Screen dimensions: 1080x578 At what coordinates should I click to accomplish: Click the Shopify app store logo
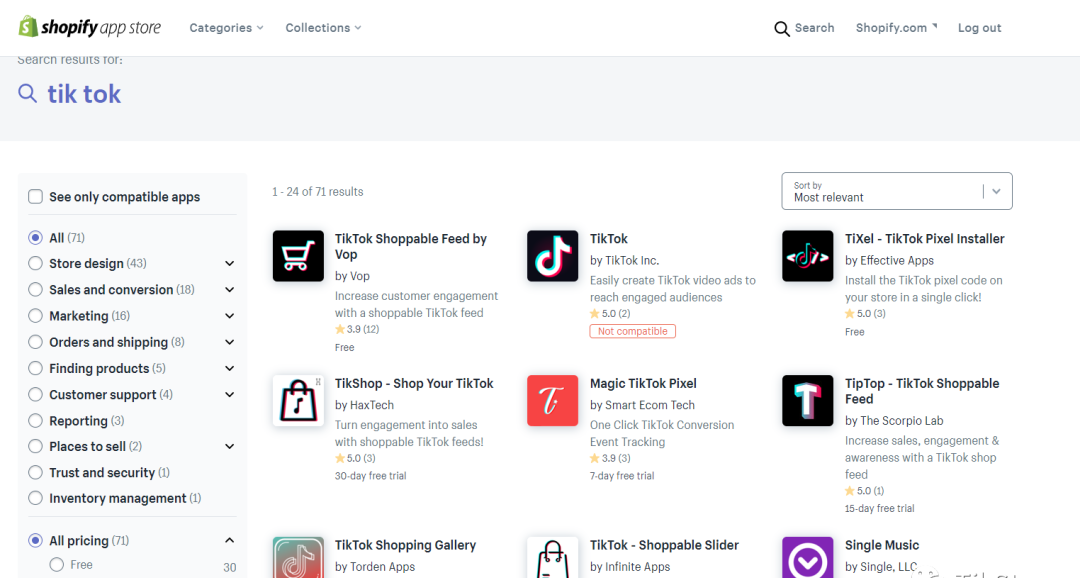pyautogui.click(x=90, y=28)
